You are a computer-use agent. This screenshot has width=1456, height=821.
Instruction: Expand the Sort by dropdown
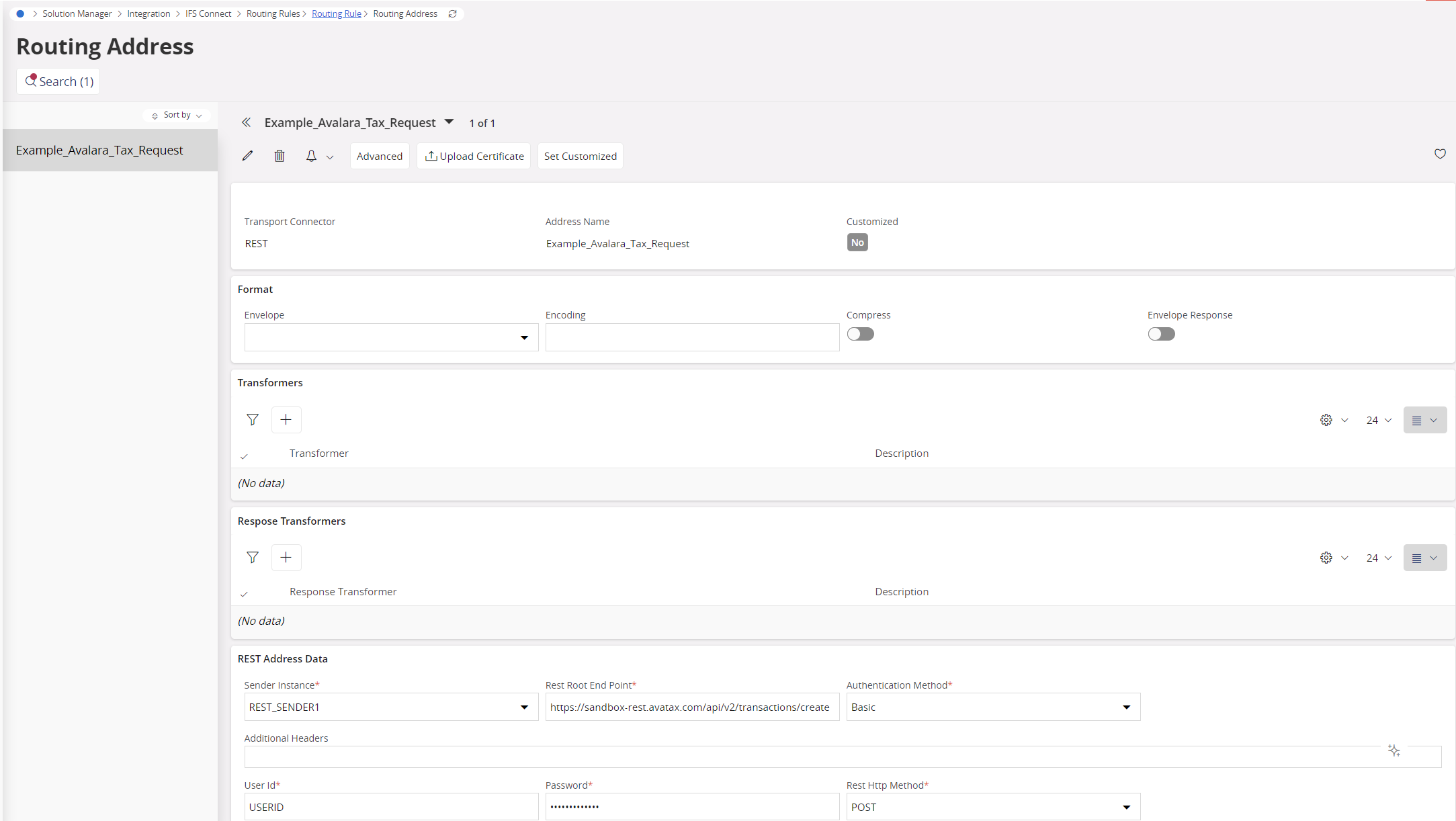click(177, 115)
